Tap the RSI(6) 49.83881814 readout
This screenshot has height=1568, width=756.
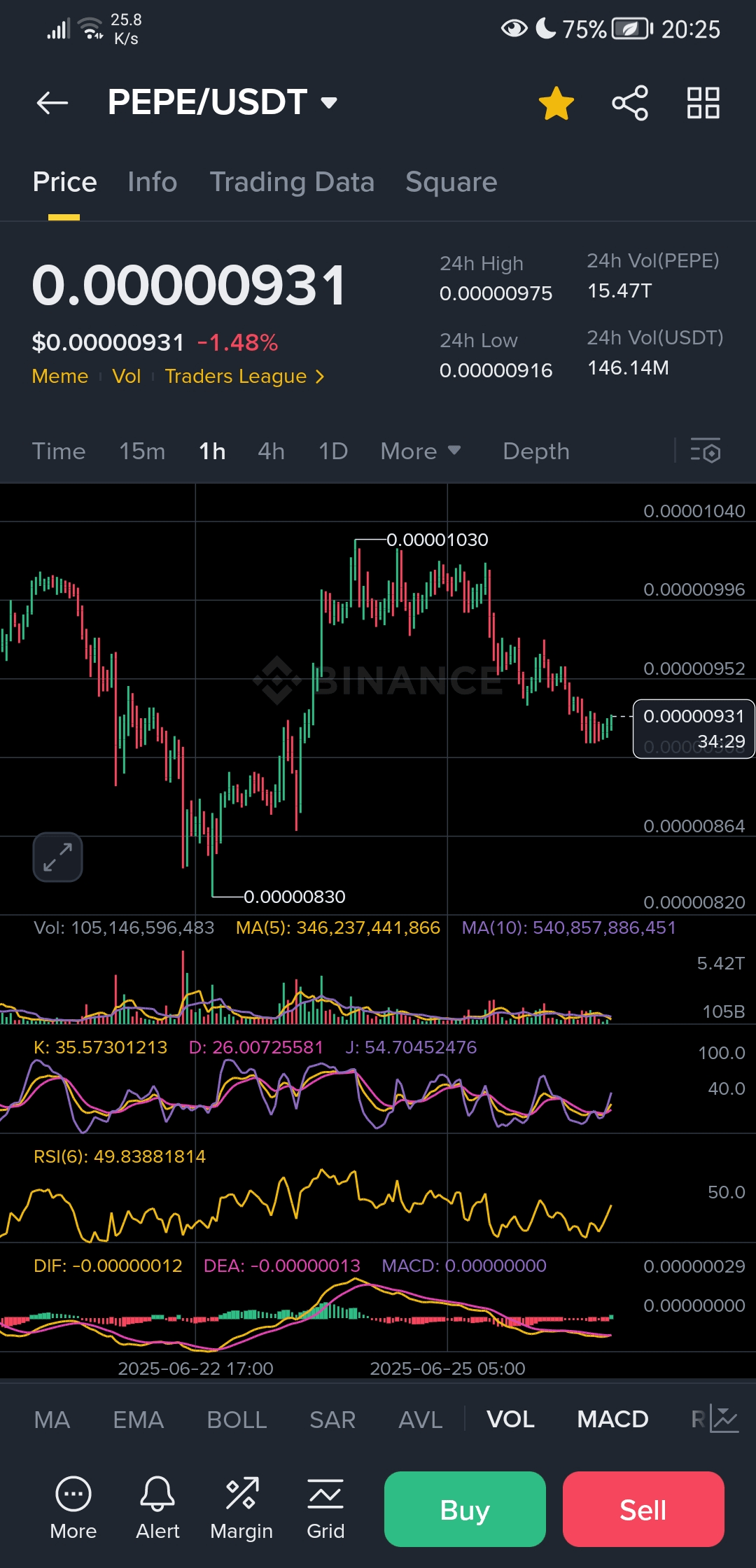120,1156
